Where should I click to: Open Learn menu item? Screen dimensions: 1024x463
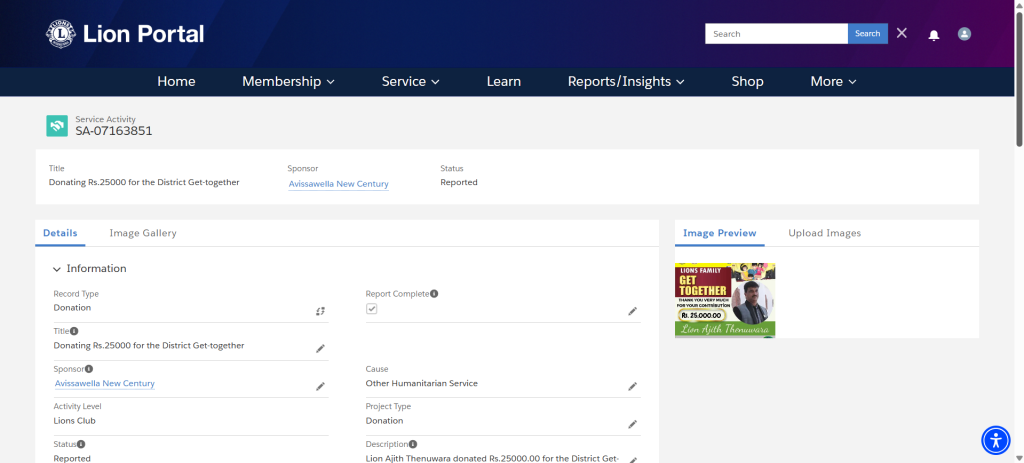click(x=504, y=82)
